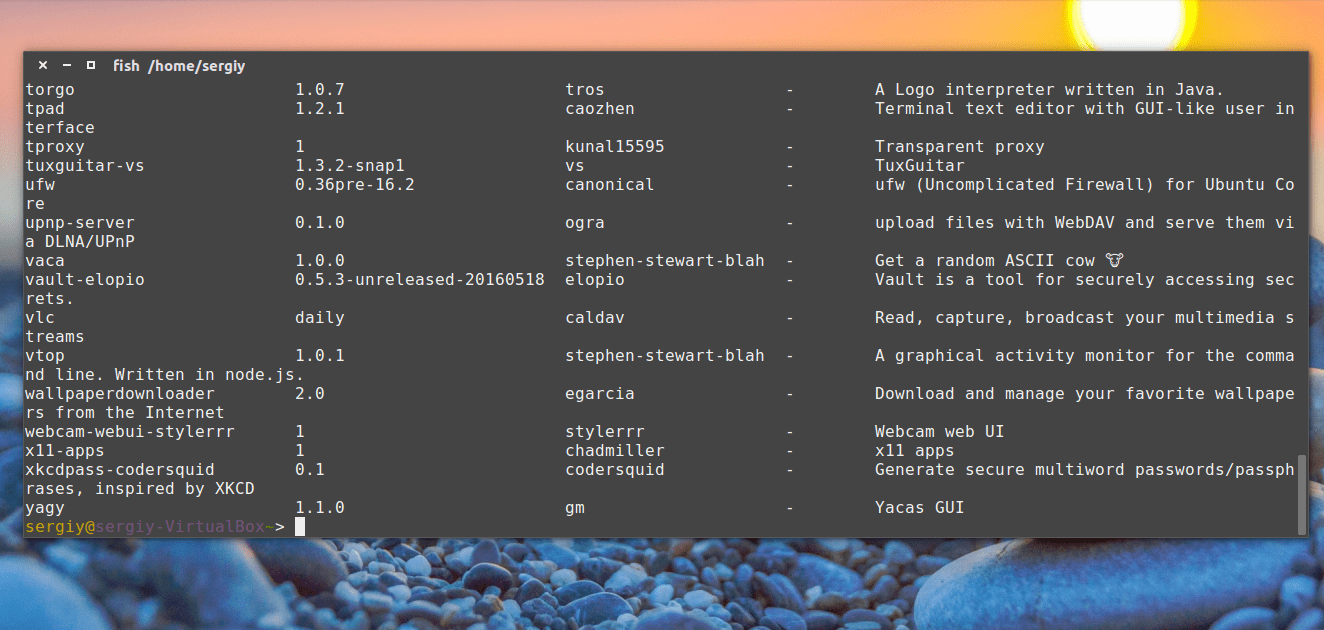This screenshot has height=630, width=1324.
Task: Click developer name 'kunal15595'
Action: 614,147
